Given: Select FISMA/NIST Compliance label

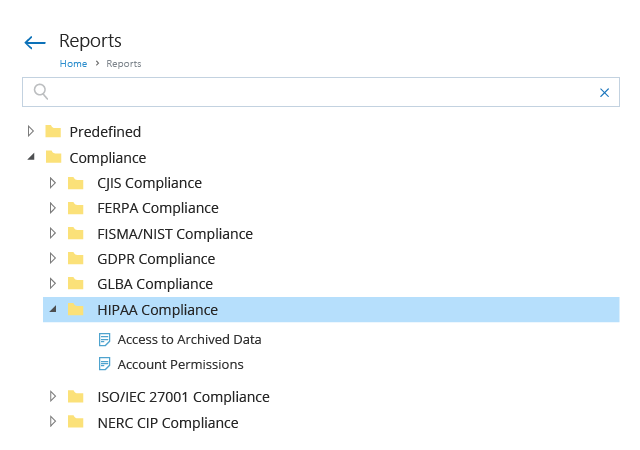Looking at the screenshot, I should click(175, 234).
